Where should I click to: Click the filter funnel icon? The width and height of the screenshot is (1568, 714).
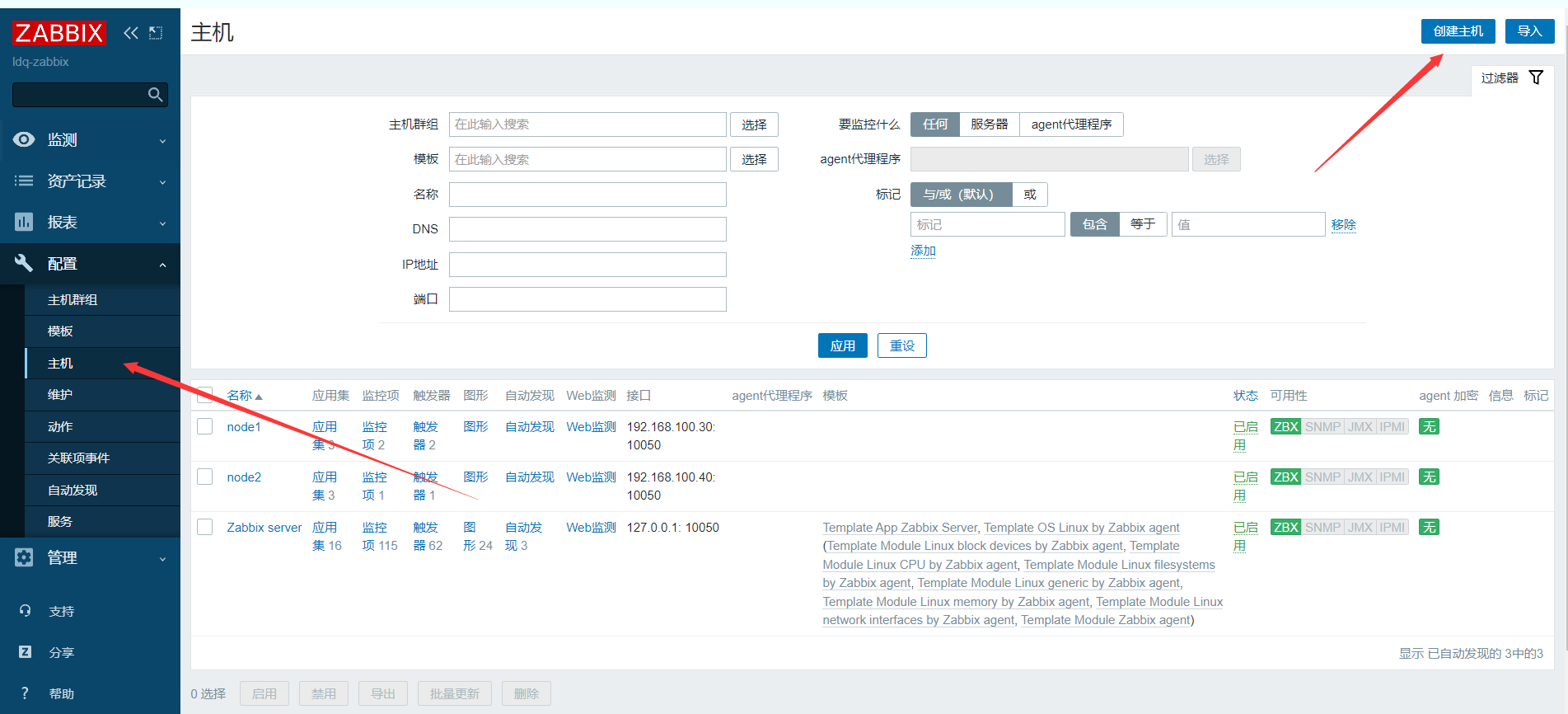click(x=1536, y=78)
